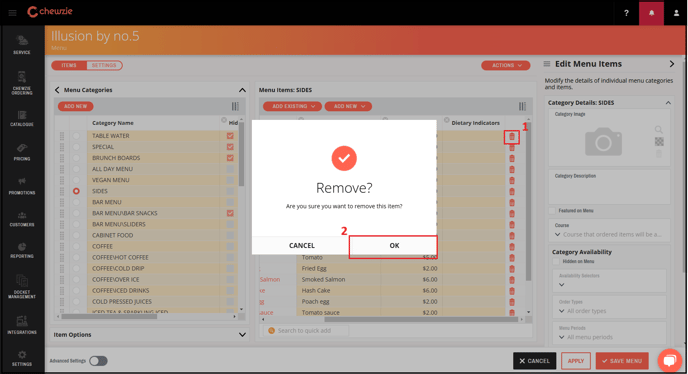Viewport: 688px width, 374px height.
Task: Select the COFFEE category radio button
Action: click(76, 246)
